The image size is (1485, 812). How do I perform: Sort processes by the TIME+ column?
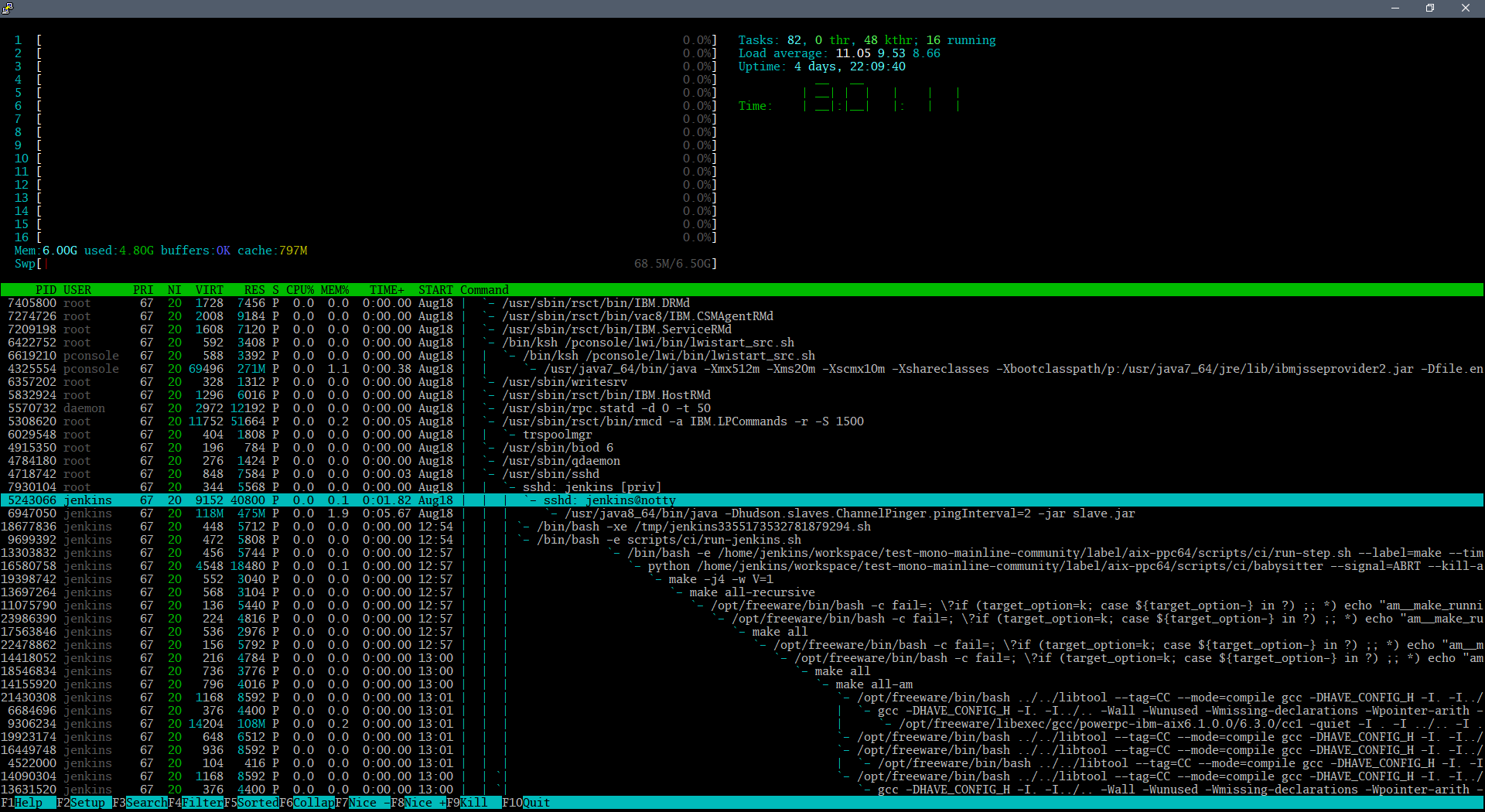pyautogui.click(x=386, y=289)
